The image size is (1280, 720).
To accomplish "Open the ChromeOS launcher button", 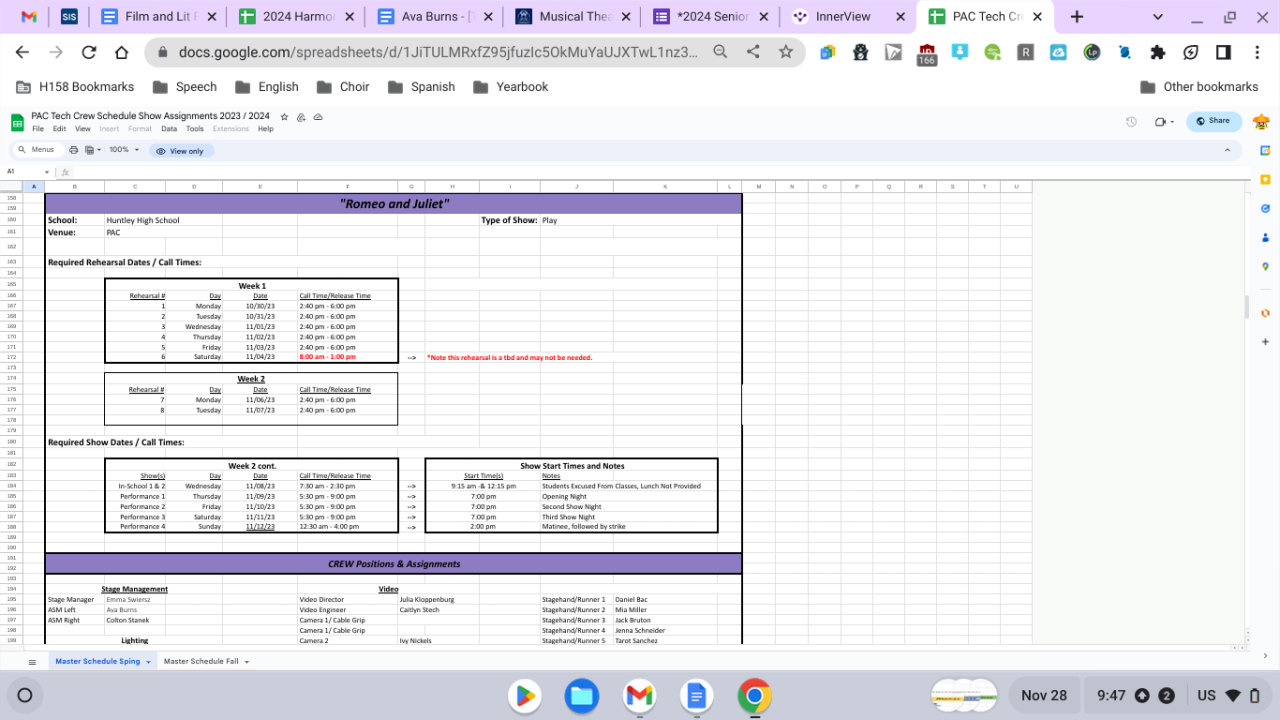I will point(25,695).
